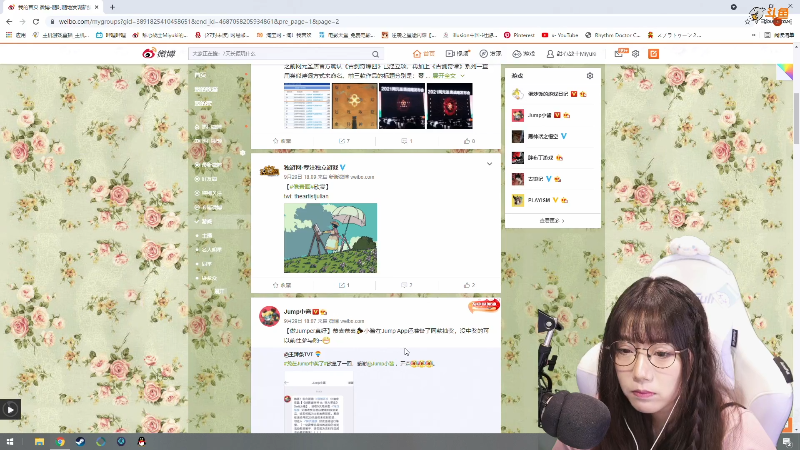Open the notification center icon in taskbar
This screenshot has height=450, width=800.
pos(787,441)
